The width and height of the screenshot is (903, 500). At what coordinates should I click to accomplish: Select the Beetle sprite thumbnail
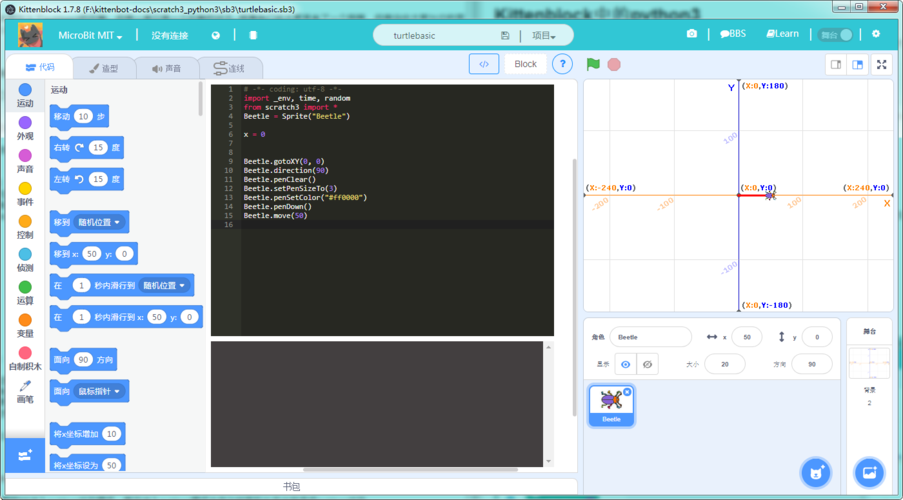611,404
